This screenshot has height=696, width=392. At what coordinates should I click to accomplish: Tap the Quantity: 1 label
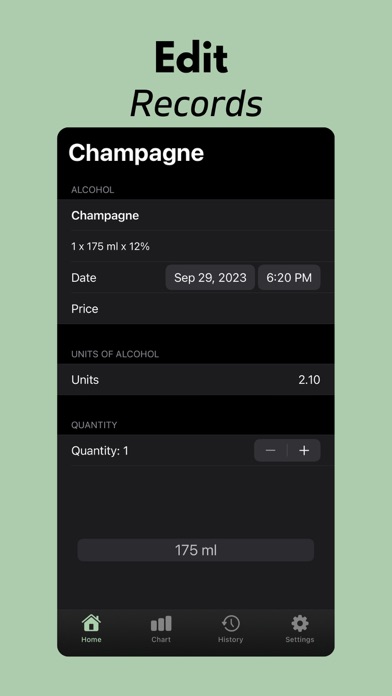[100, 451]
